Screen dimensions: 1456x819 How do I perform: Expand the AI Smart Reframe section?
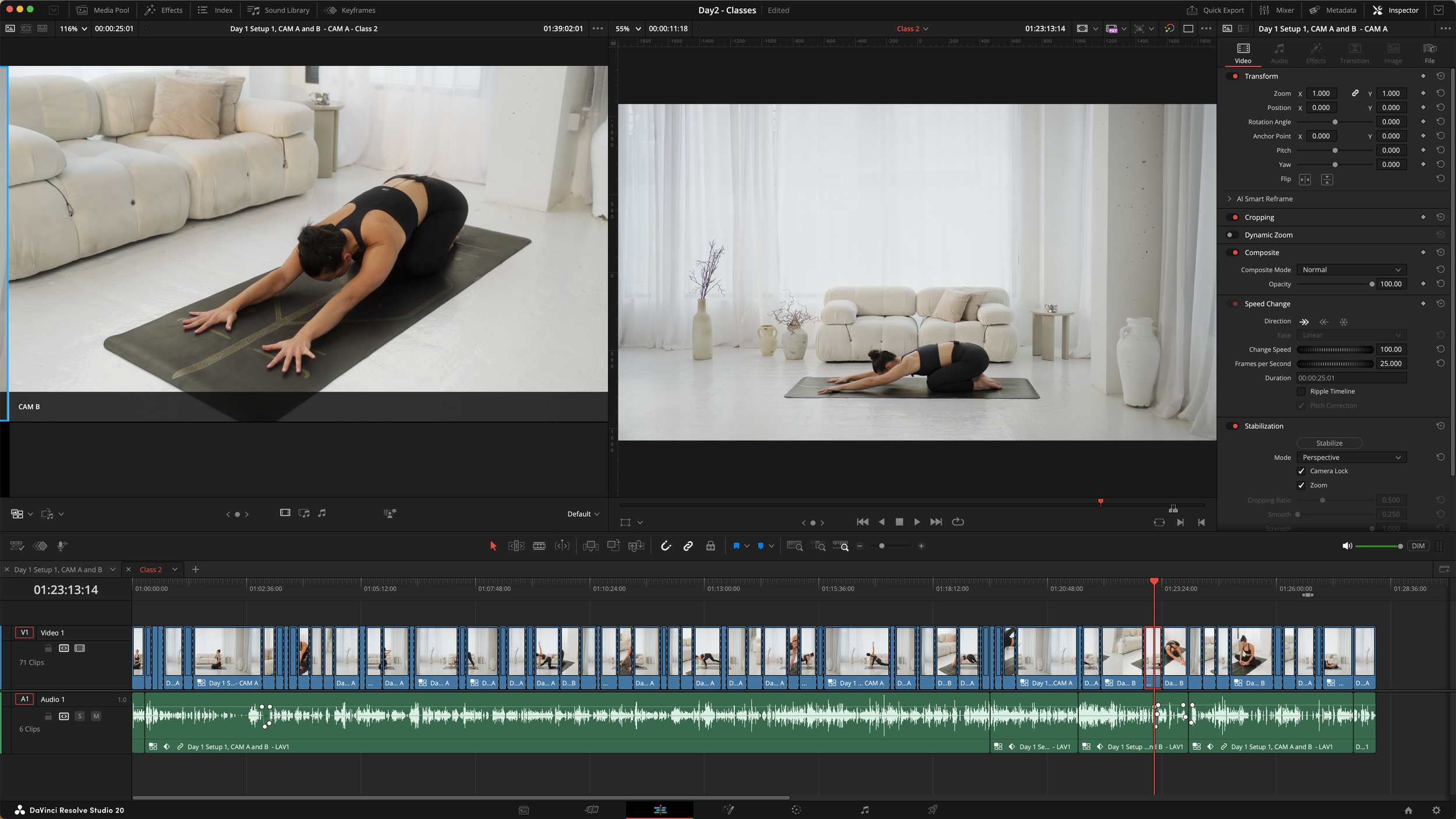tap(1229, 199)
